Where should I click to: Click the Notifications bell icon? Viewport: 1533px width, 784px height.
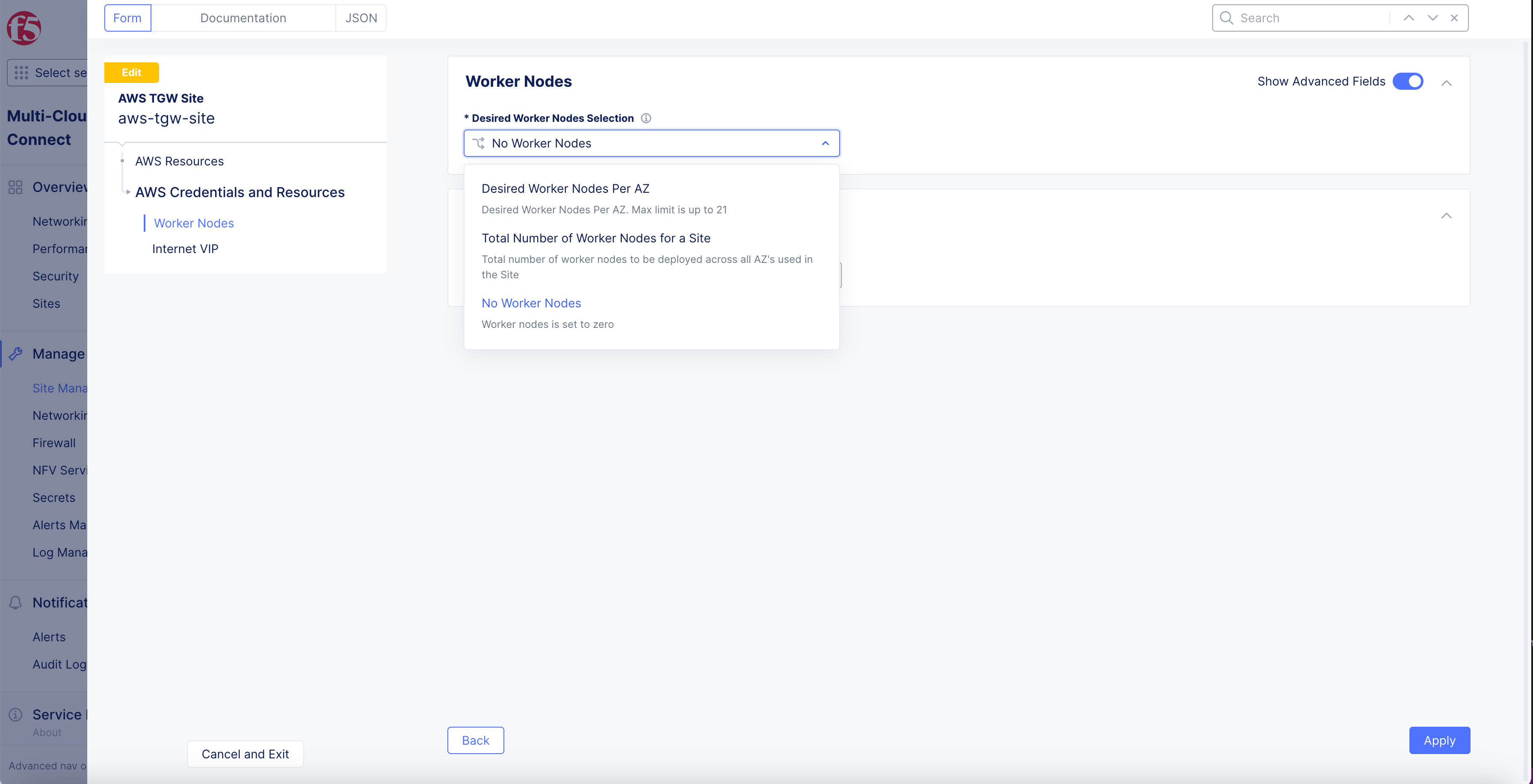15,603
